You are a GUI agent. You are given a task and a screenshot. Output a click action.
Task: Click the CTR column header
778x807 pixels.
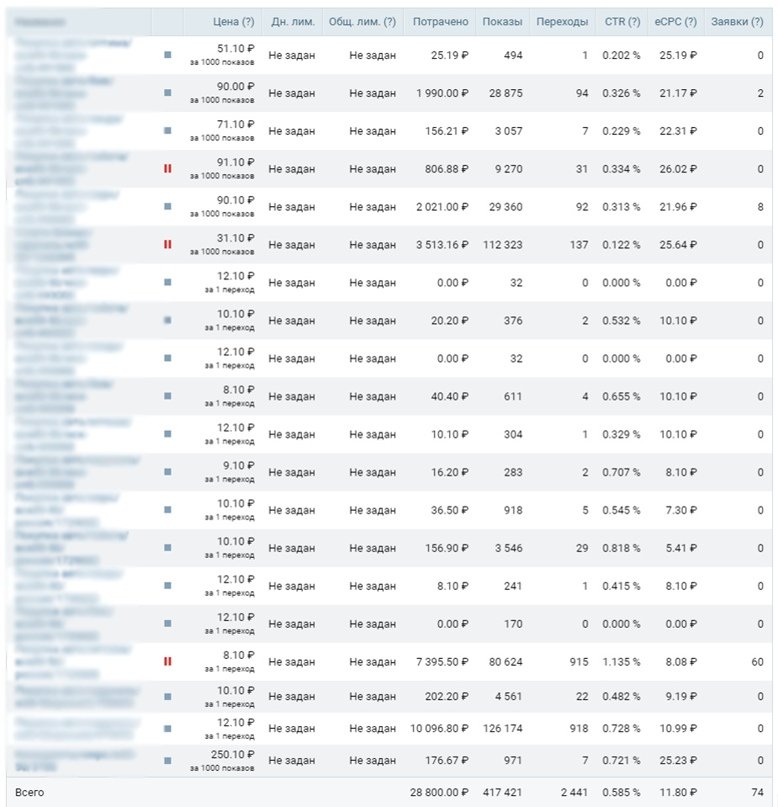[622, 21]
